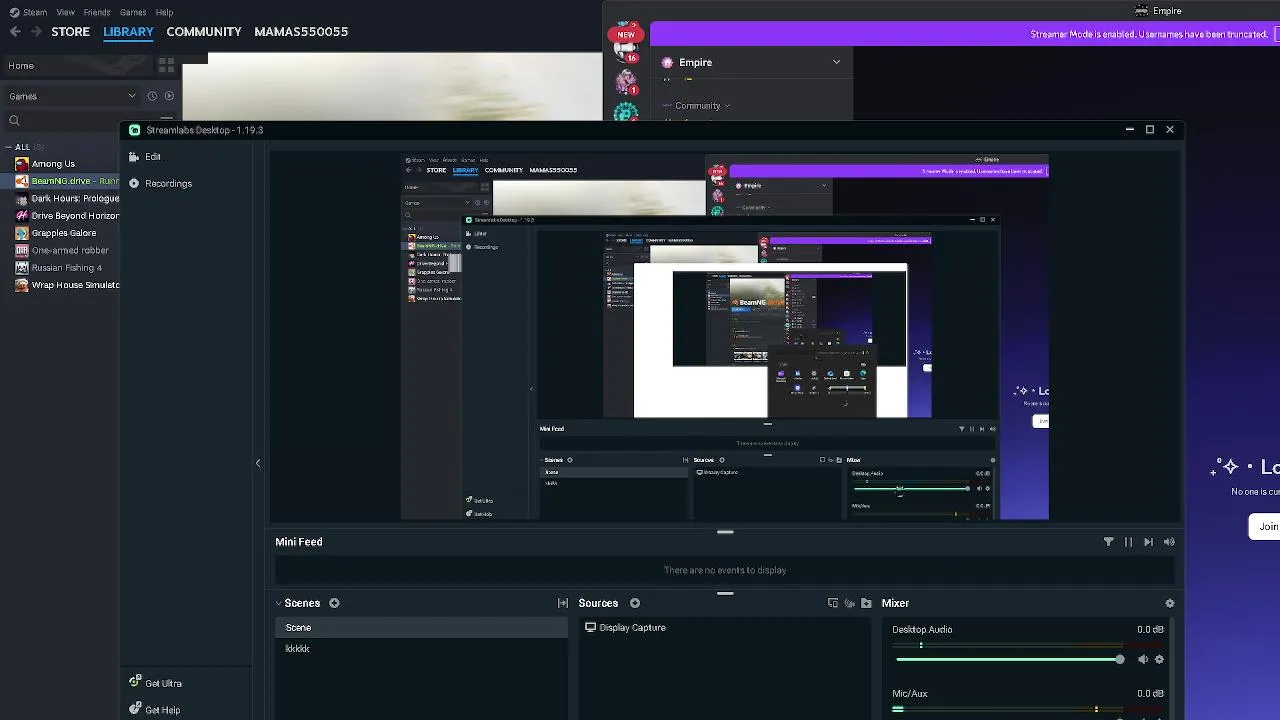Viewport: 1280px width, 720px height.
Task: Open scene transitions icon in Scenes panel
Action: click(563, 603)
